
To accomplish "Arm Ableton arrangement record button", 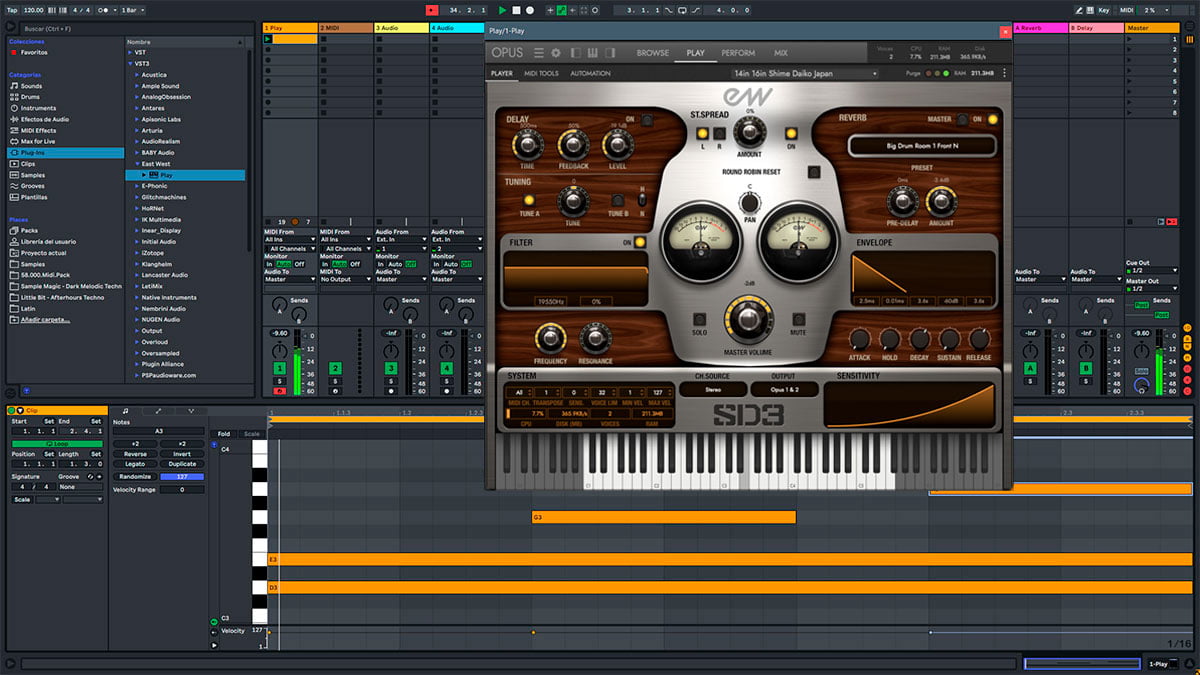I will (x=530, y=9).
